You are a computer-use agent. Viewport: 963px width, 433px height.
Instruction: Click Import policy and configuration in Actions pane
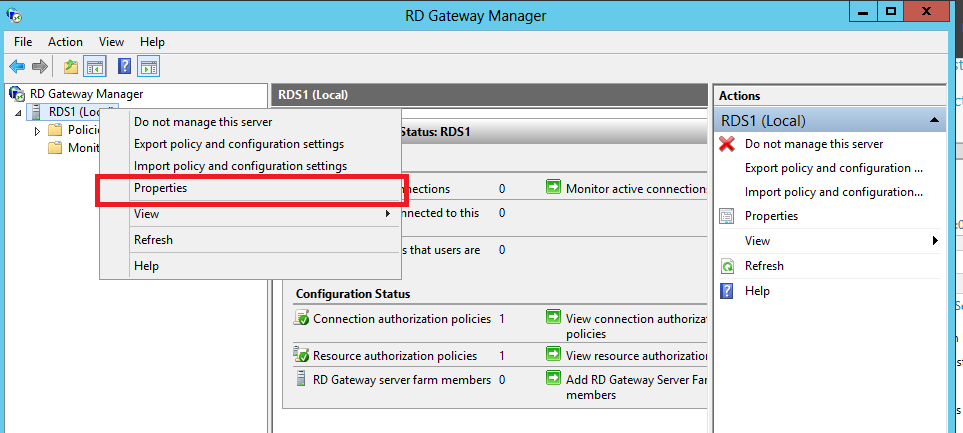[833, 192]
